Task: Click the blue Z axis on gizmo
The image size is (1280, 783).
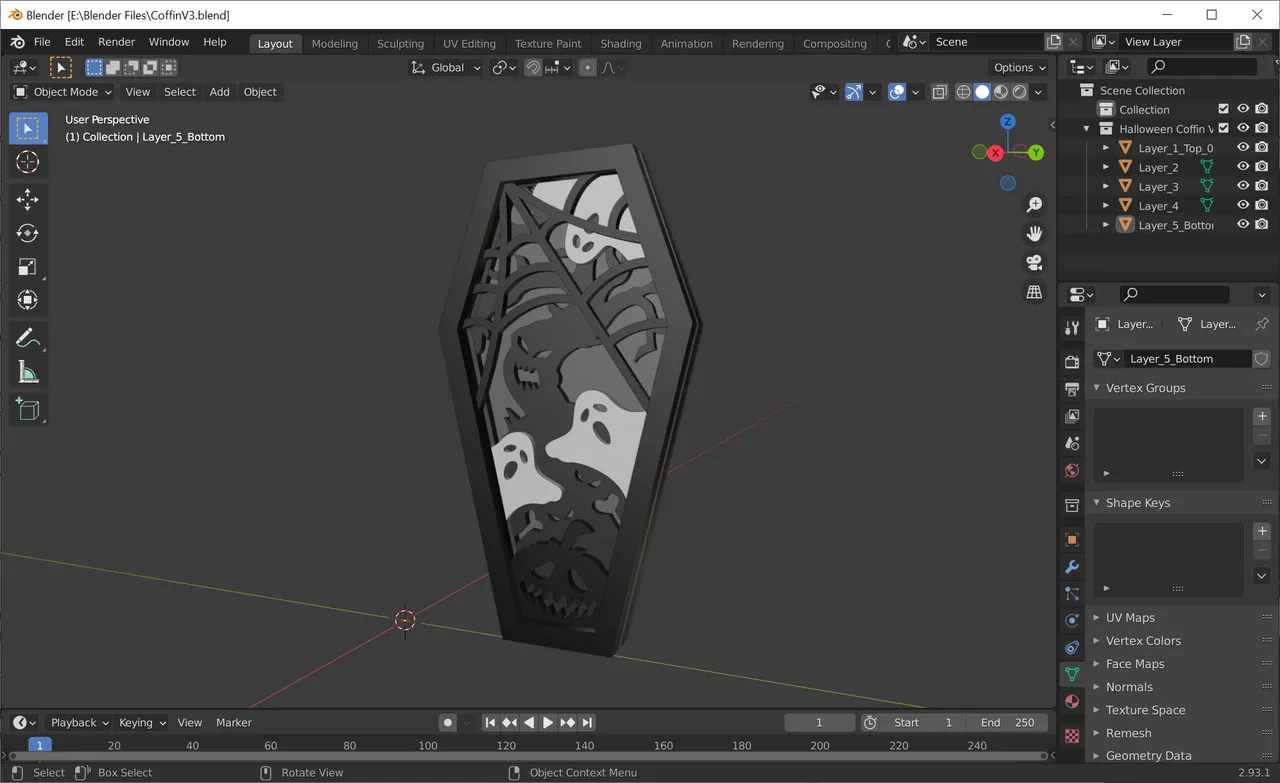Action: [1008, 121]
